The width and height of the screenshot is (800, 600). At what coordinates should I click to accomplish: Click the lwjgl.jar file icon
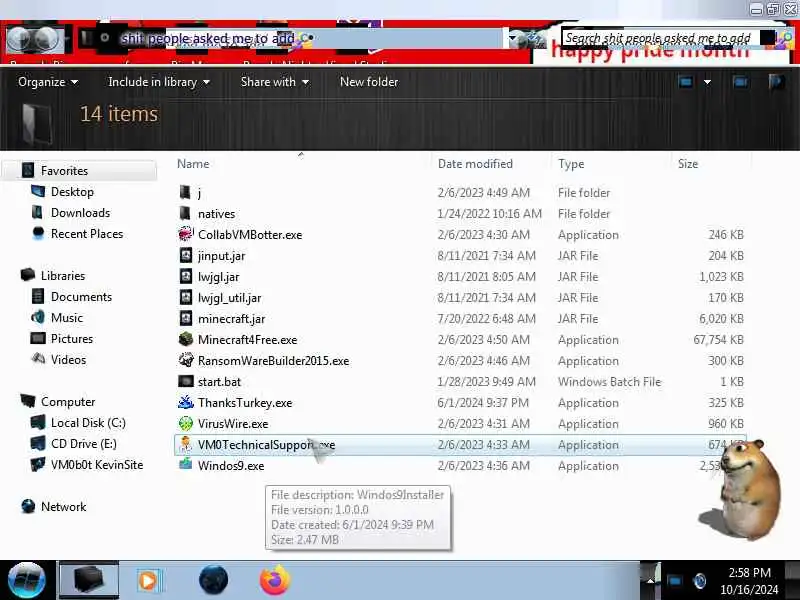click(186, 276)
